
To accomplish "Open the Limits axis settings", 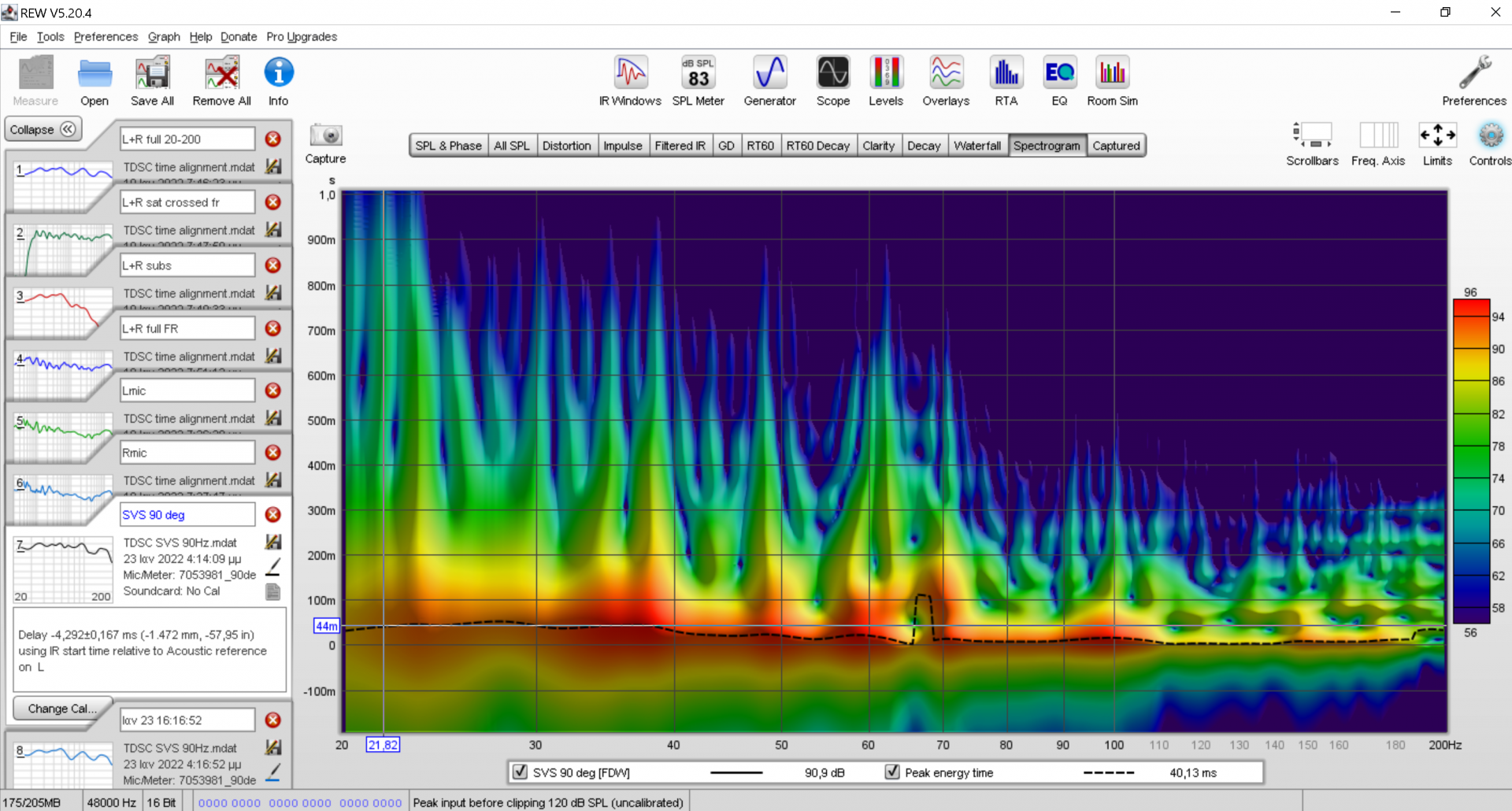I will coord(1437,136).
